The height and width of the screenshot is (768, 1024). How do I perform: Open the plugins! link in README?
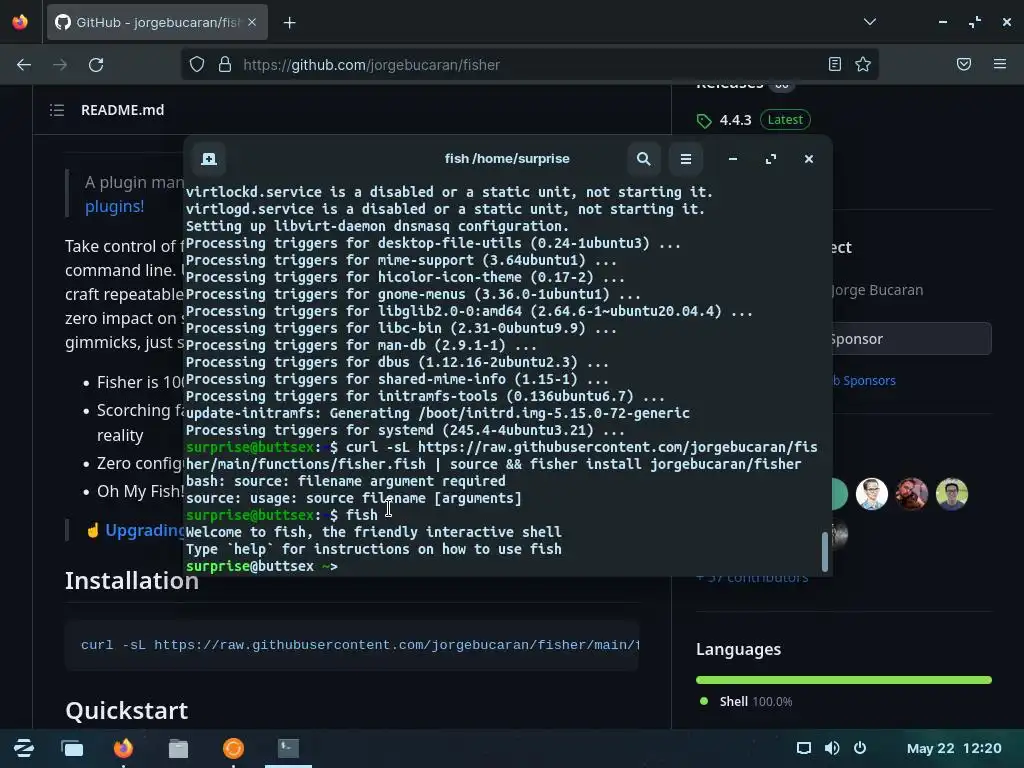pyautogui.click(x=114, y=206)
